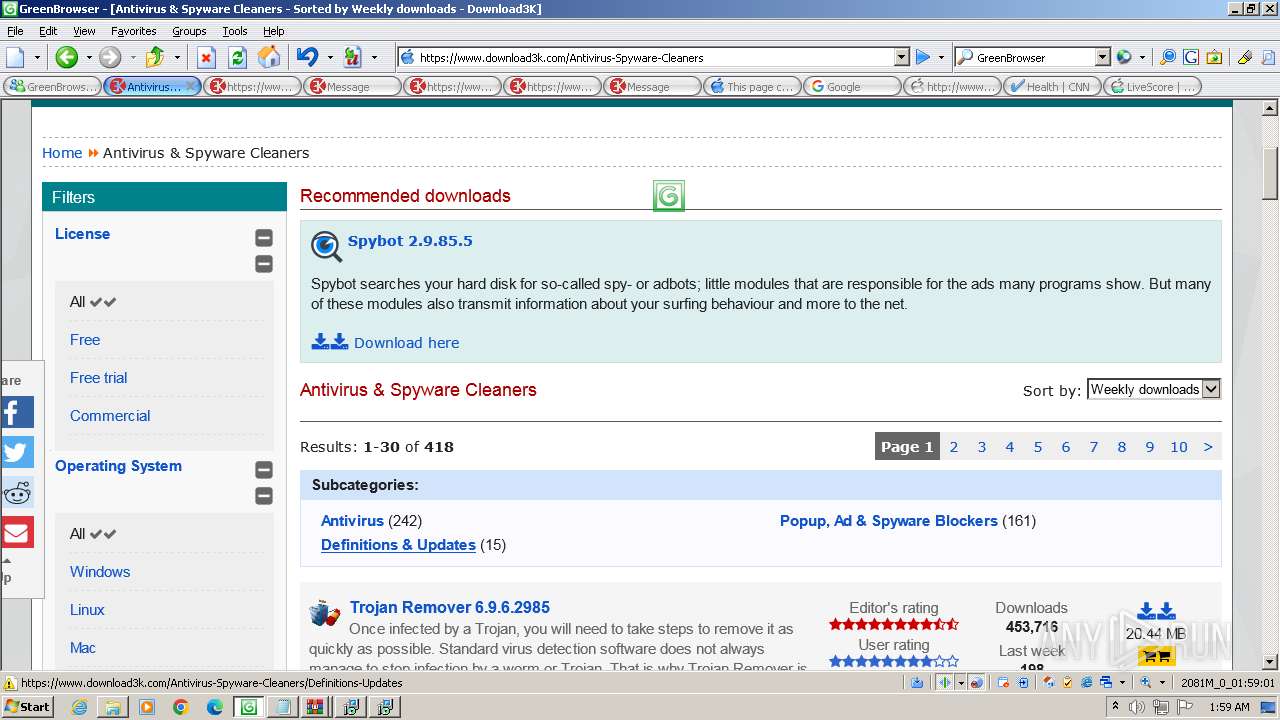Open Popup, Ad & Spyware Blockers subcategory
Image resolution: width=1280 pixels, height=720 pixels.
tap(889, 521)
